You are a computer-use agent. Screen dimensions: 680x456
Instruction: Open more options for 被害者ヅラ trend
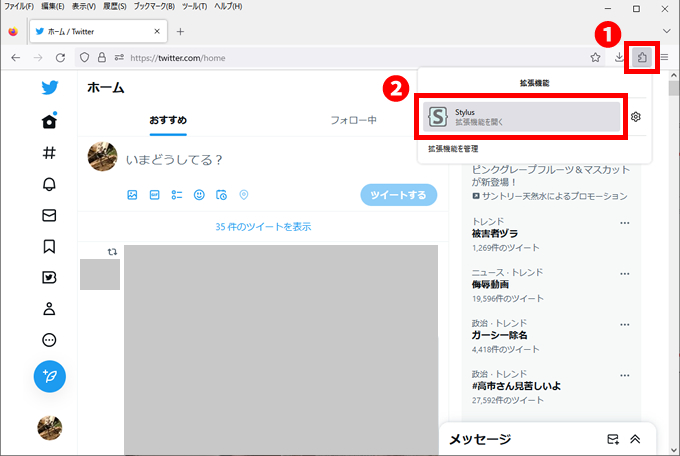624,223
